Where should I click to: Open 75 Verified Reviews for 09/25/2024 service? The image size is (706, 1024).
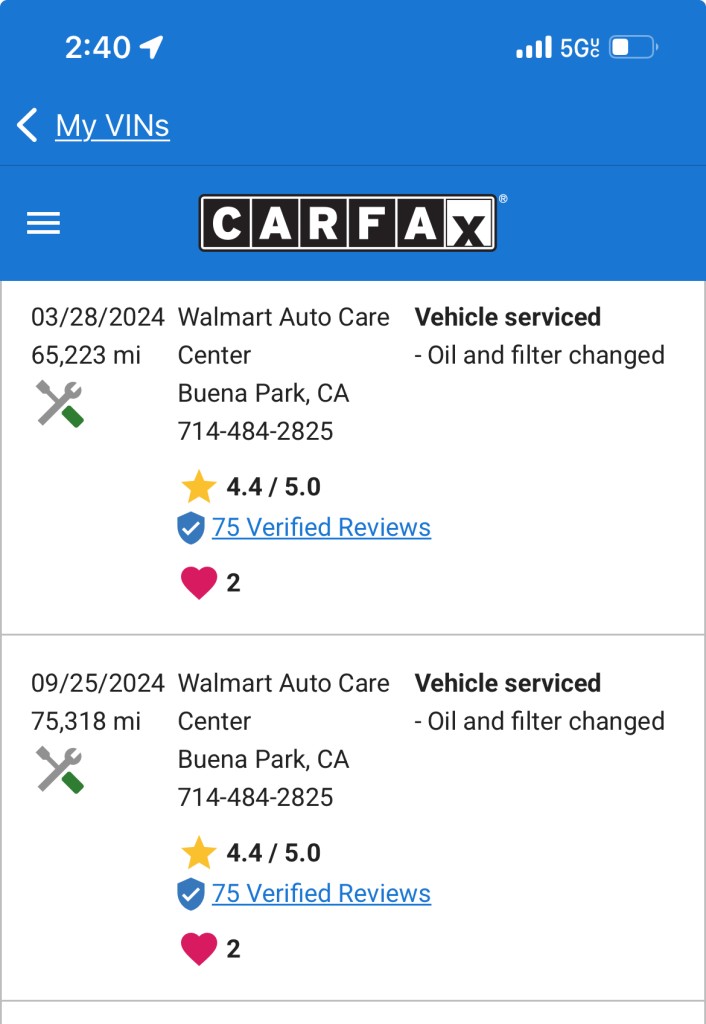[321, 893]
